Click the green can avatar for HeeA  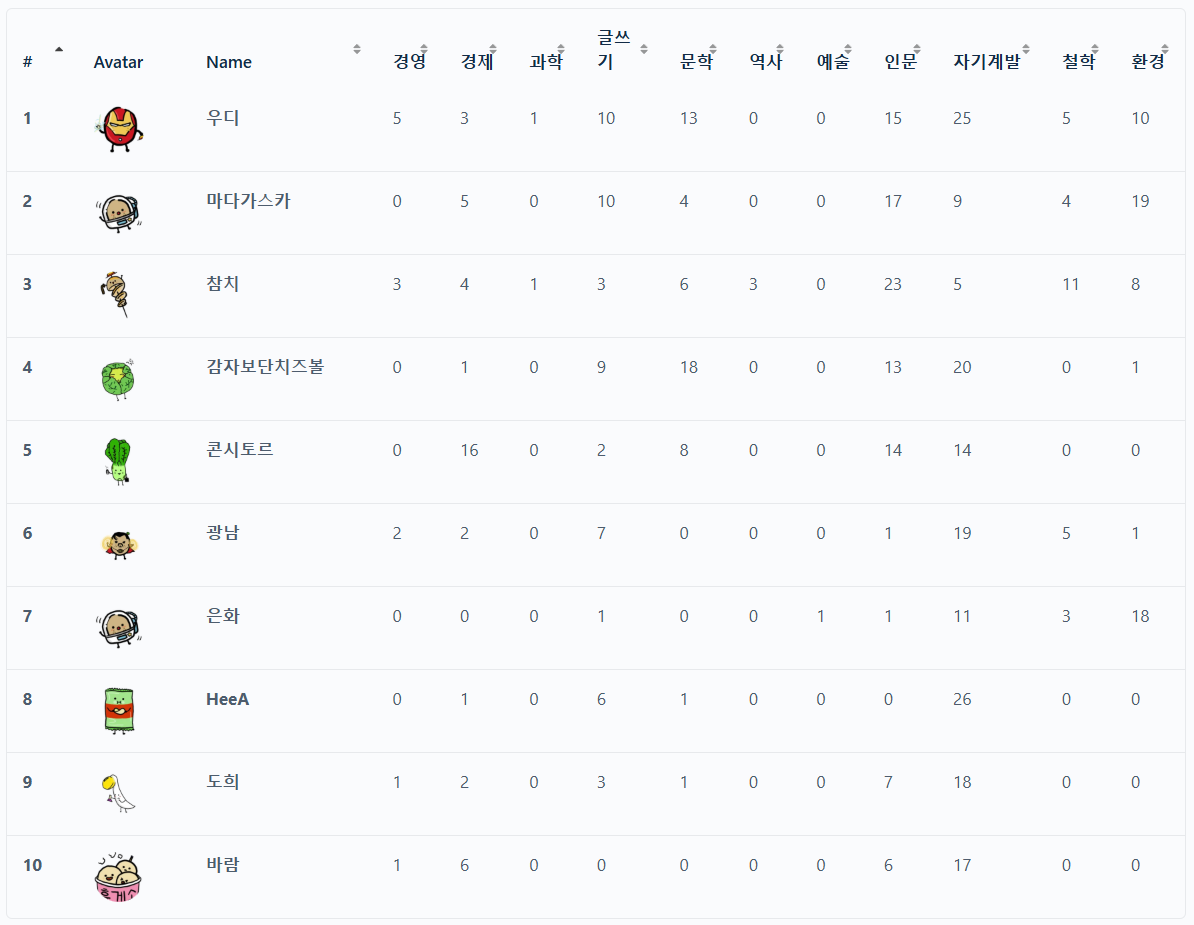[118, 710]
